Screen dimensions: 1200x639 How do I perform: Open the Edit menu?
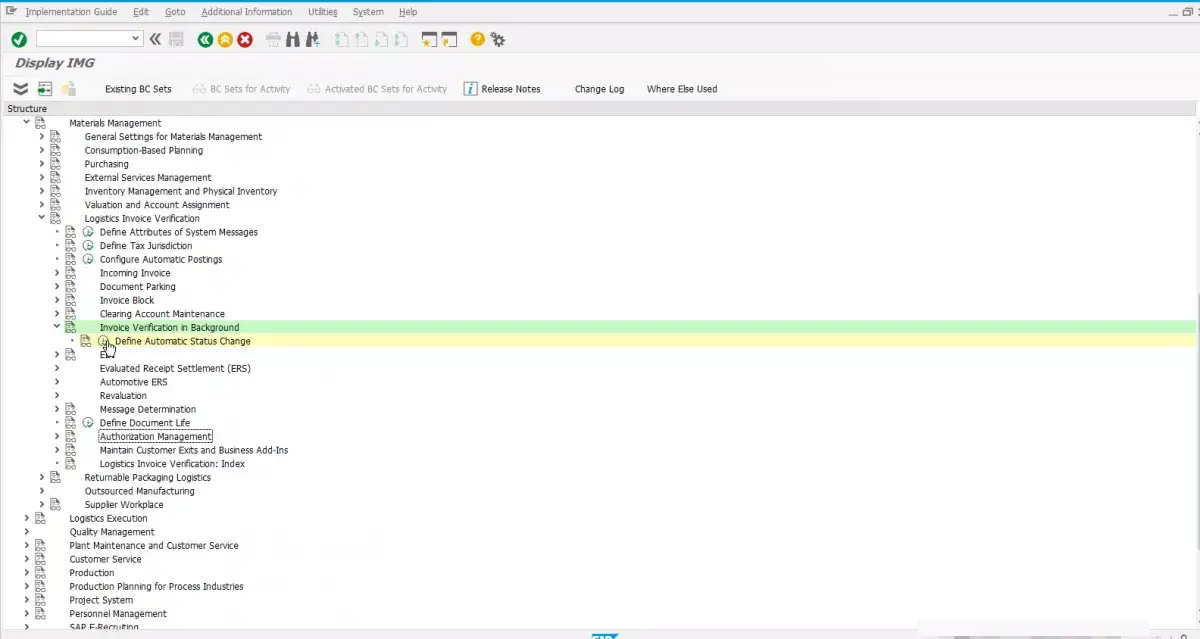click(x=141, y=12)
